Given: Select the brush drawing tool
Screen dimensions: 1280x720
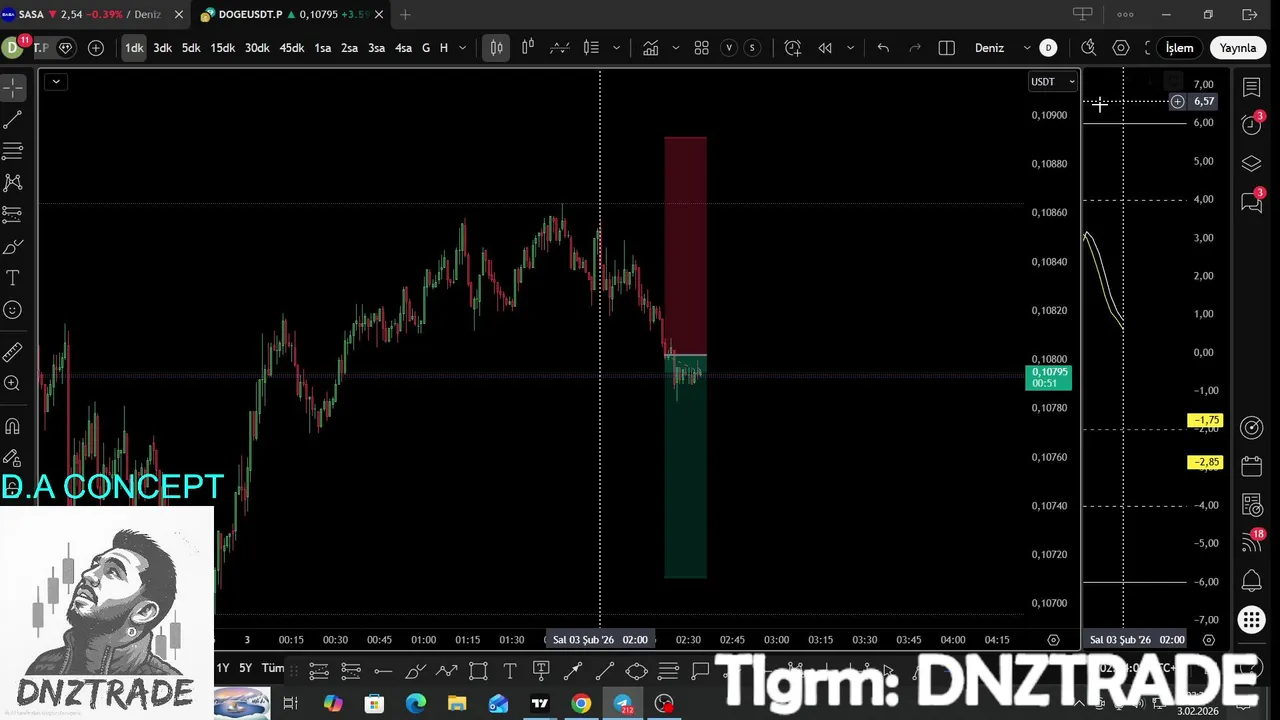Looking at the screenshot, I should coord(13,246).
